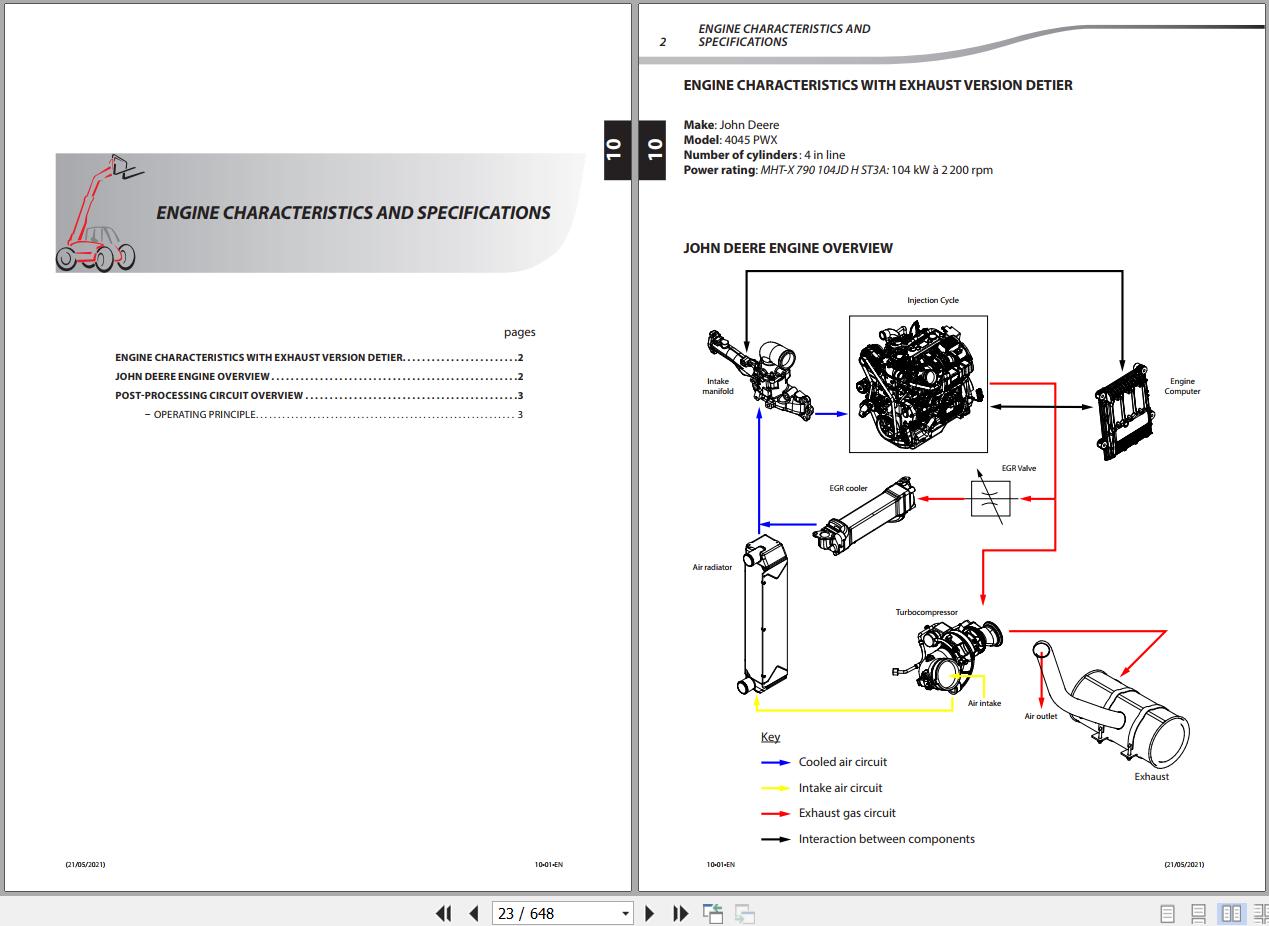Click the right page header 'ENGINE CHARACTERISTICS AND SPECIFICATIONS'

point(784,36)
